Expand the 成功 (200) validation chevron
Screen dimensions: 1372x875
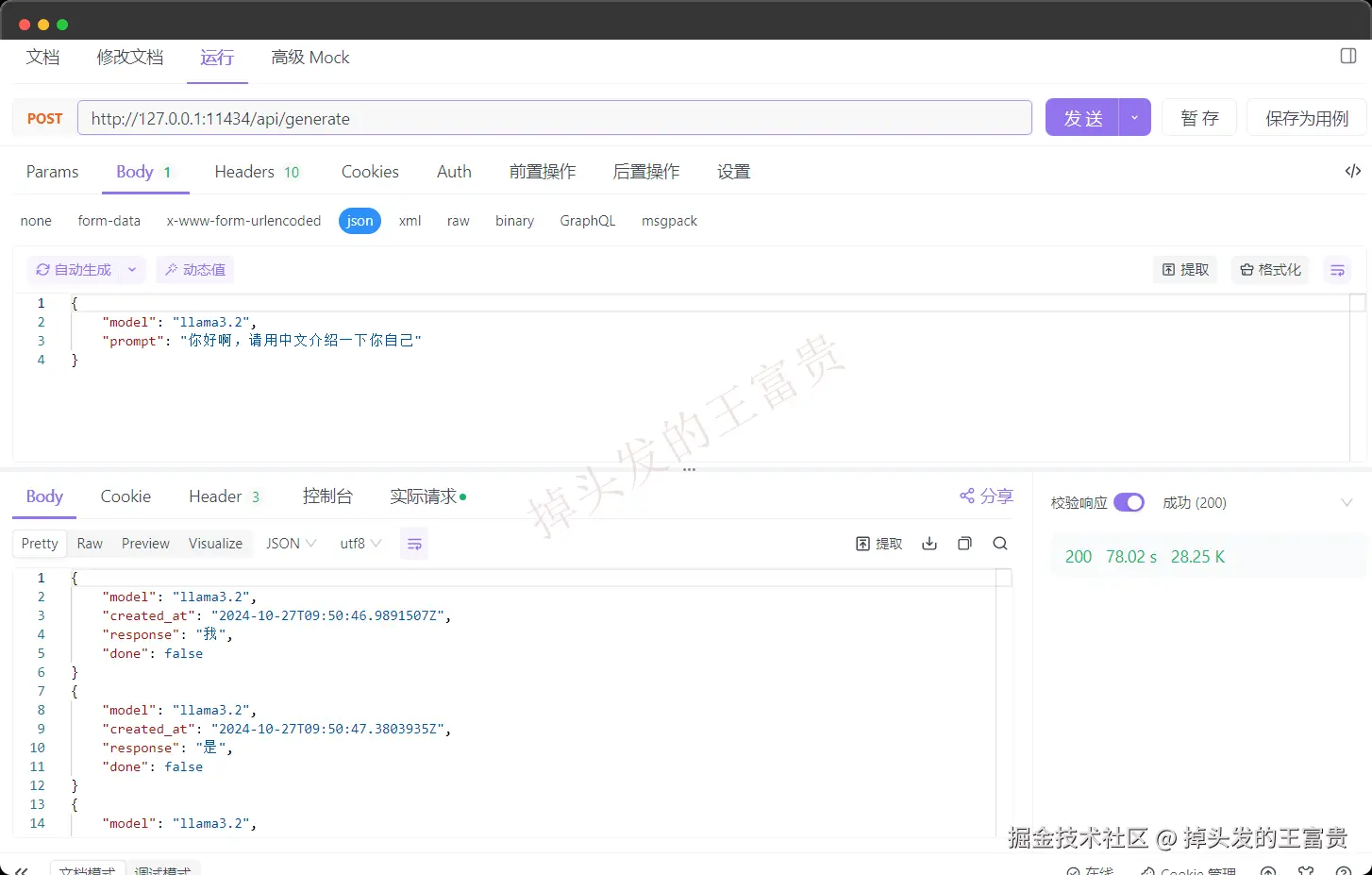tap(1347, 503)
